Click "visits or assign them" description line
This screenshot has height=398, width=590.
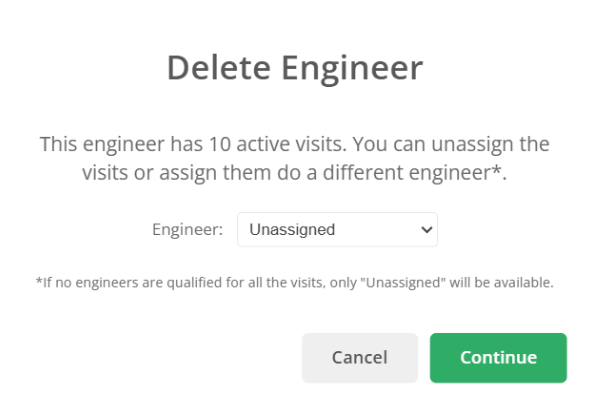click(x=177, y=173)
